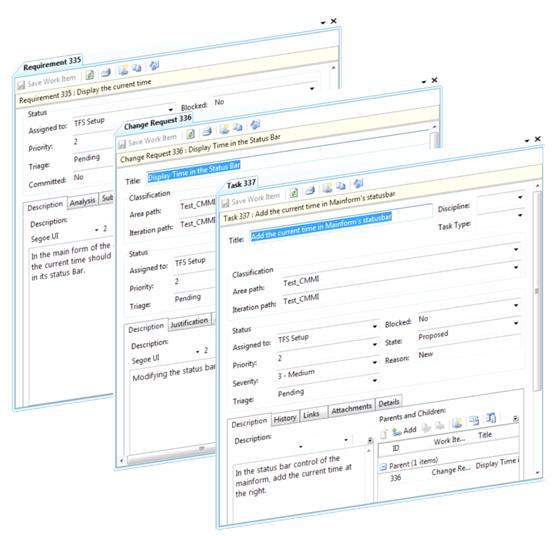Click the copy icon in Change Request 336 toolbar
Image resolution: width=556 pixels, height=536 pixels.
(237, 127)
